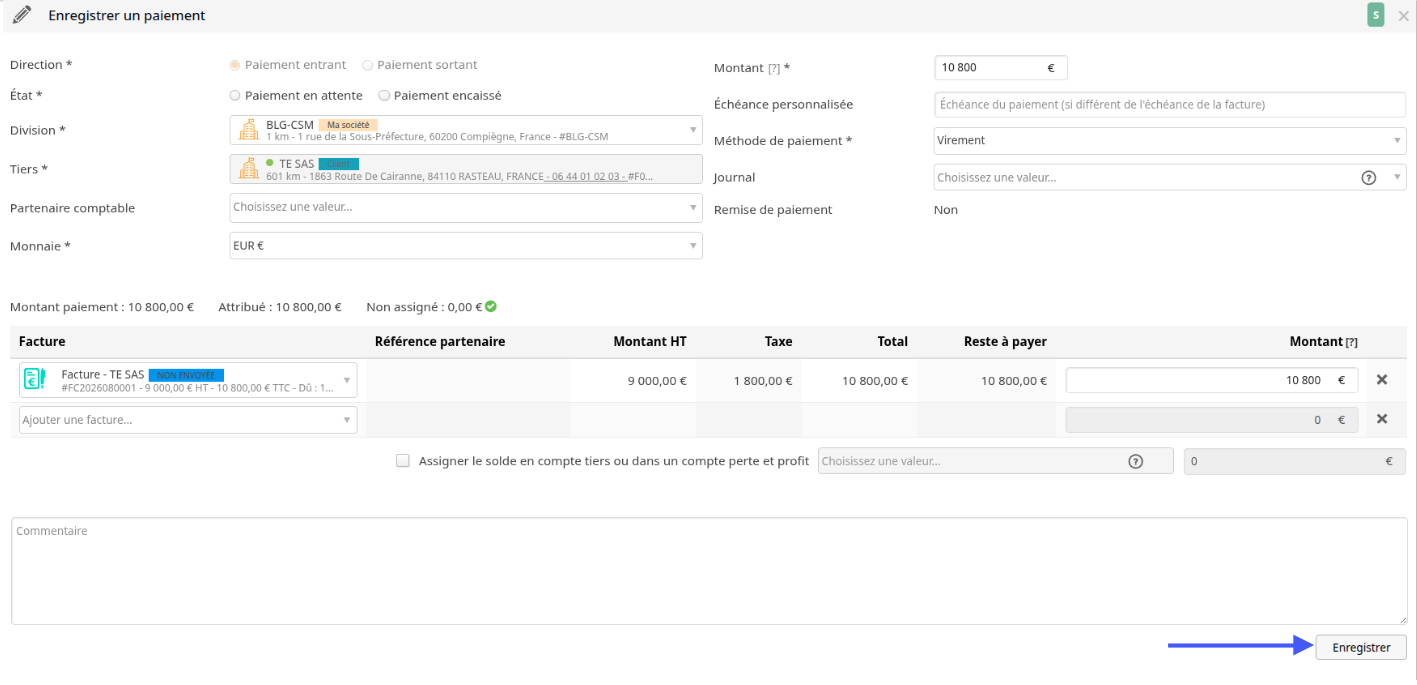
Task: Remove the empty add-invoice row
Action: point(1382,419)
